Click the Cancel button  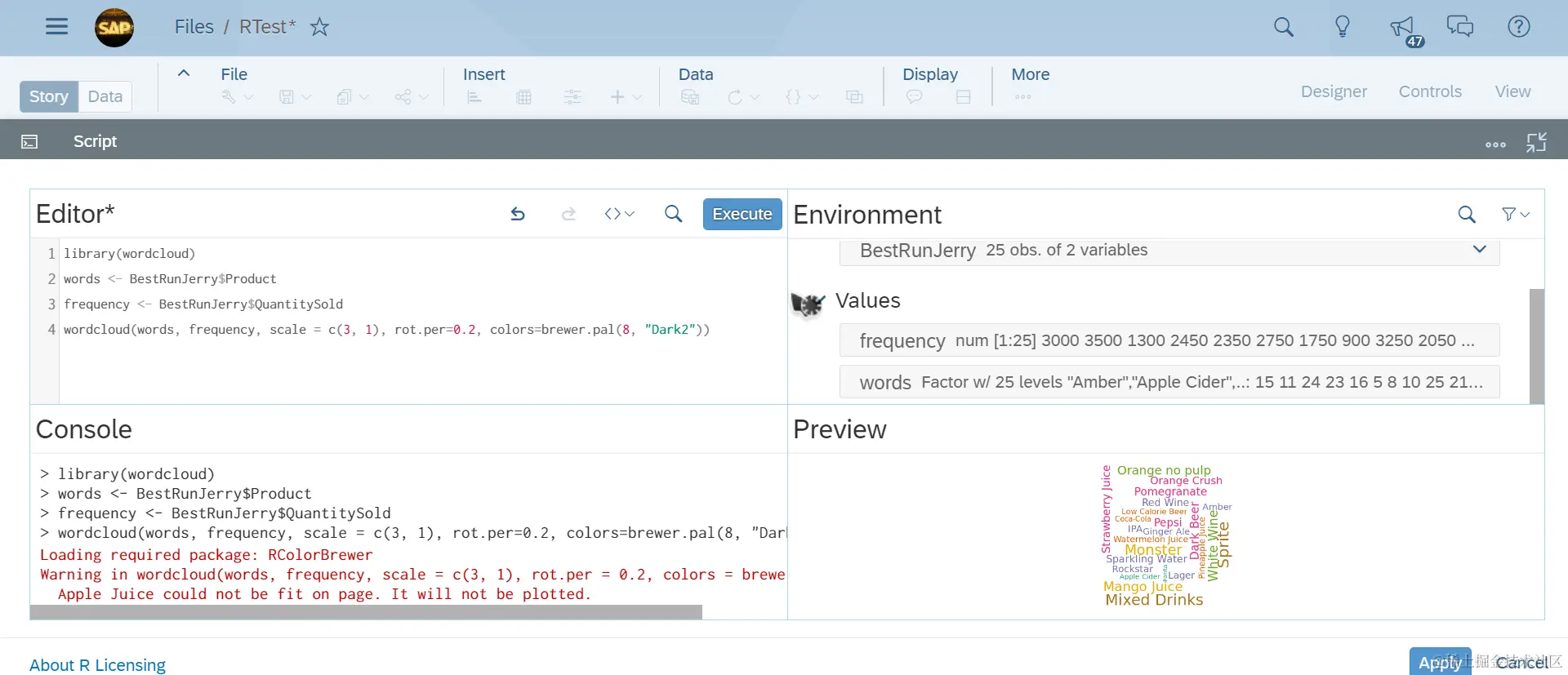(x=1522, y=662)
